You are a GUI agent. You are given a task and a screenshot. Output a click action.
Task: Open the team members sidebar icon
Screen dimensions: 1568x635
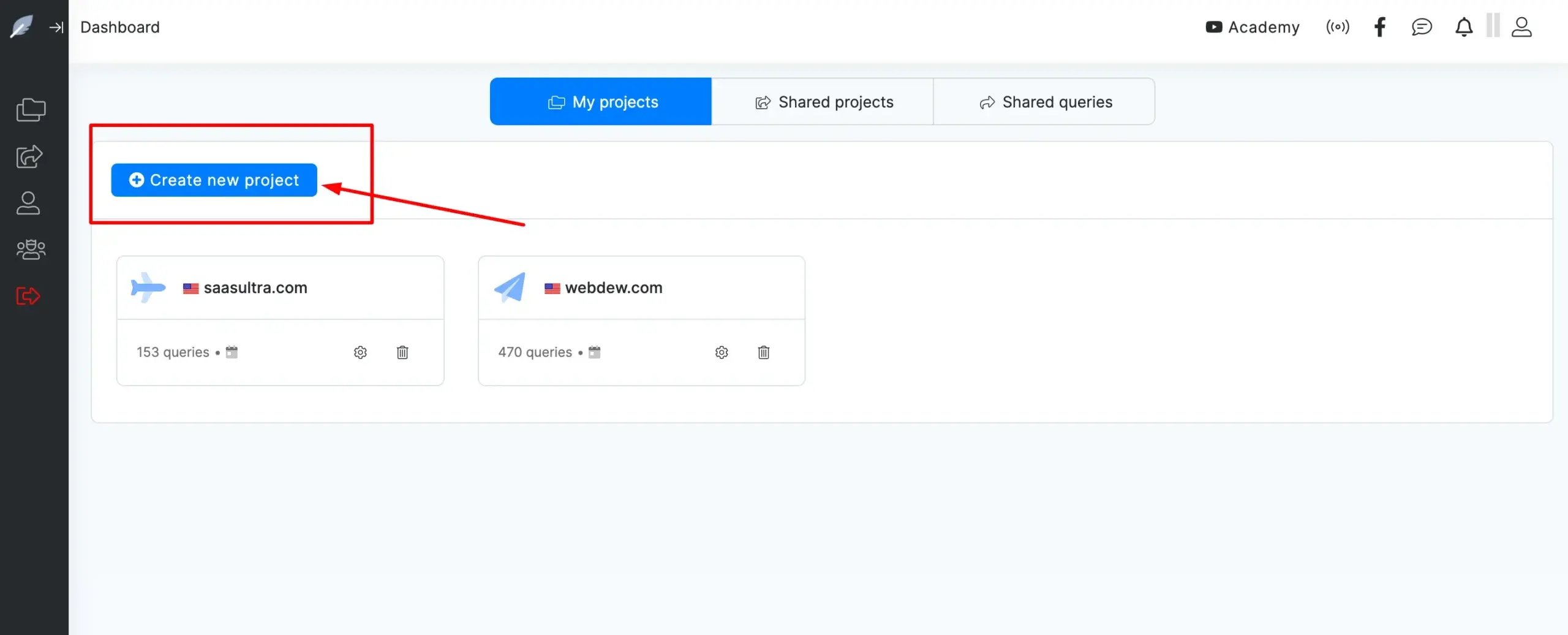click(x=31, y=249)
